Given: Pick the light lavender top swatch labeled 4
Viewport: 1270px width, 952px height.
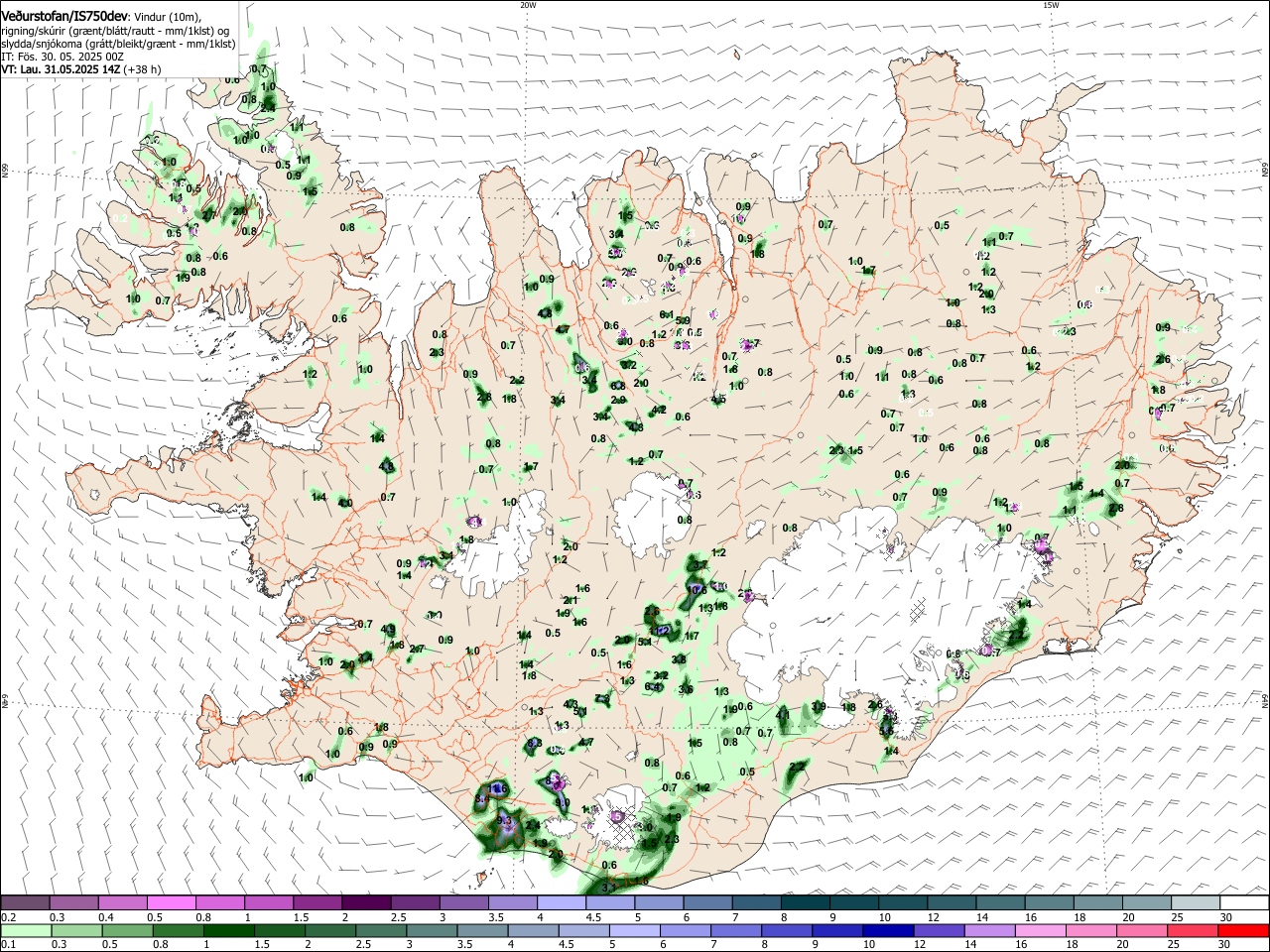Looking at the screenshot, I should [562, 902].
